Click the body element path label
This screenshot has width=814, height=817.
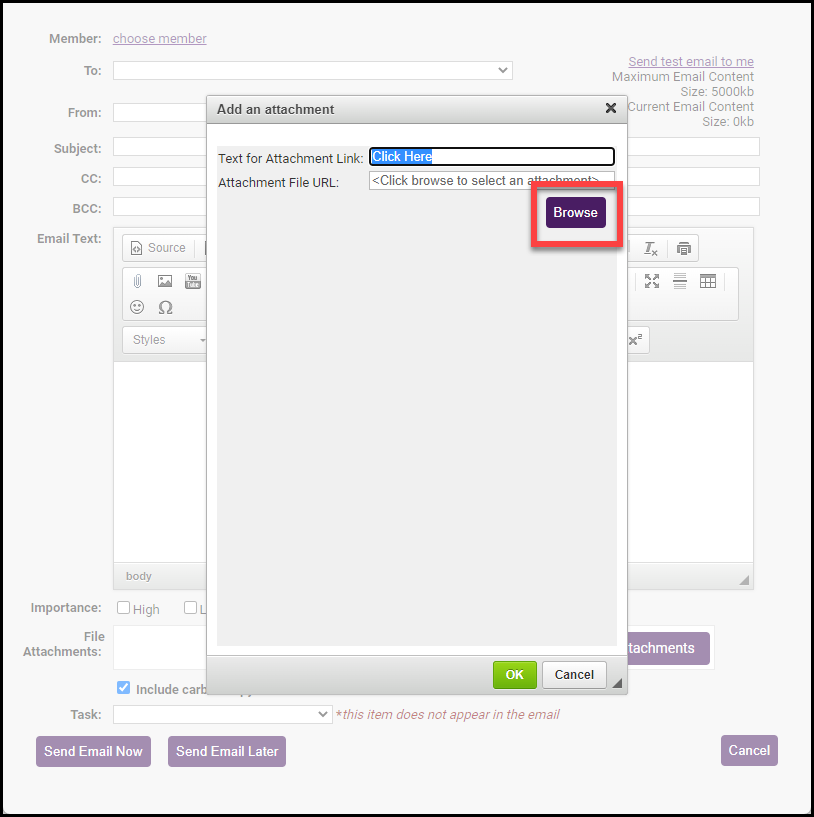coord(139,576)
